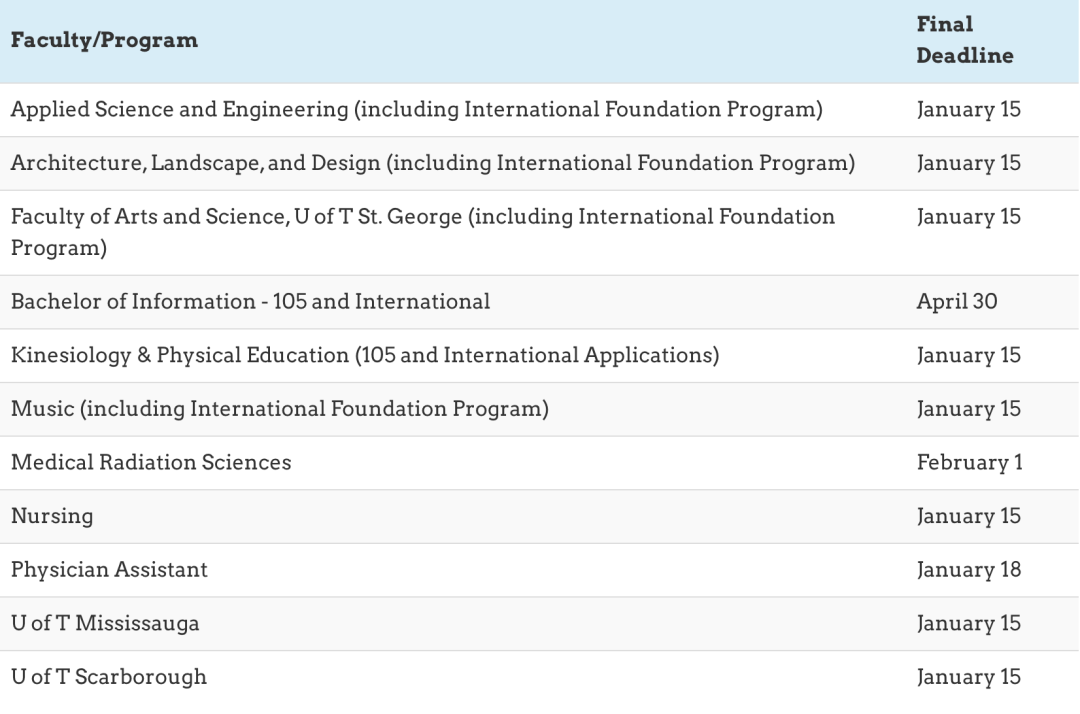Click the Architecture, Landscape, and Design program
Screen dimensions: 1080x714
pyautogui.click(x=432, y=163)
